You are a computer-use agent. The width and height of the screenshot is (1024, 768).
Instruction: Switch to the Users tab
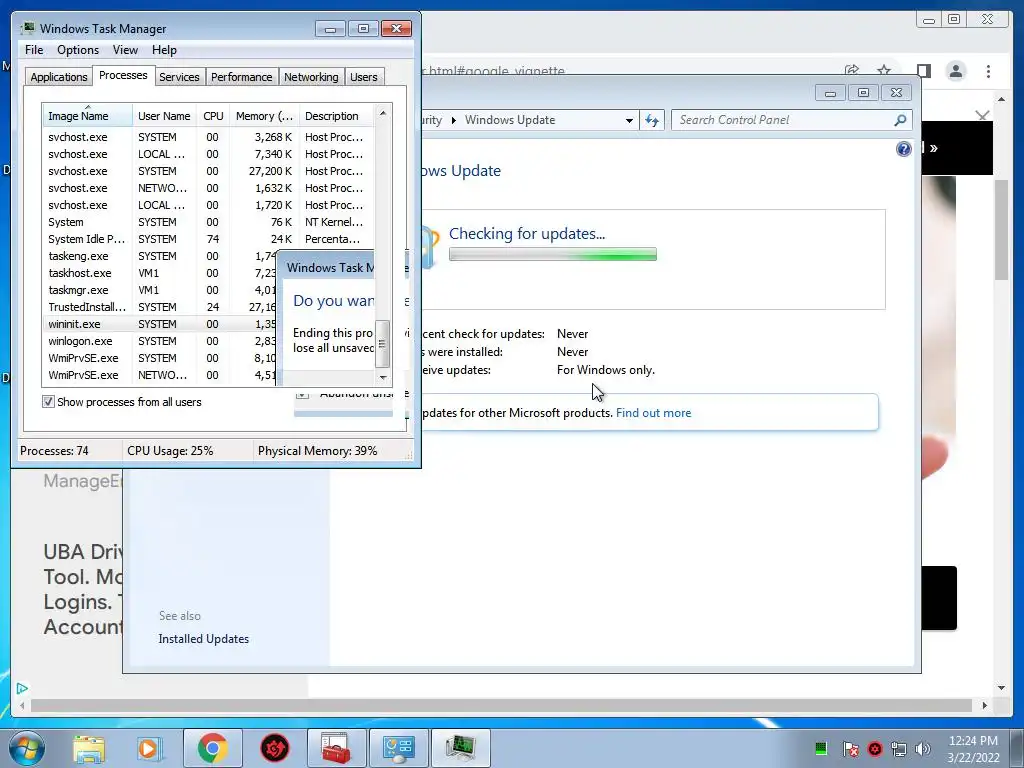[x=363, y=77]
